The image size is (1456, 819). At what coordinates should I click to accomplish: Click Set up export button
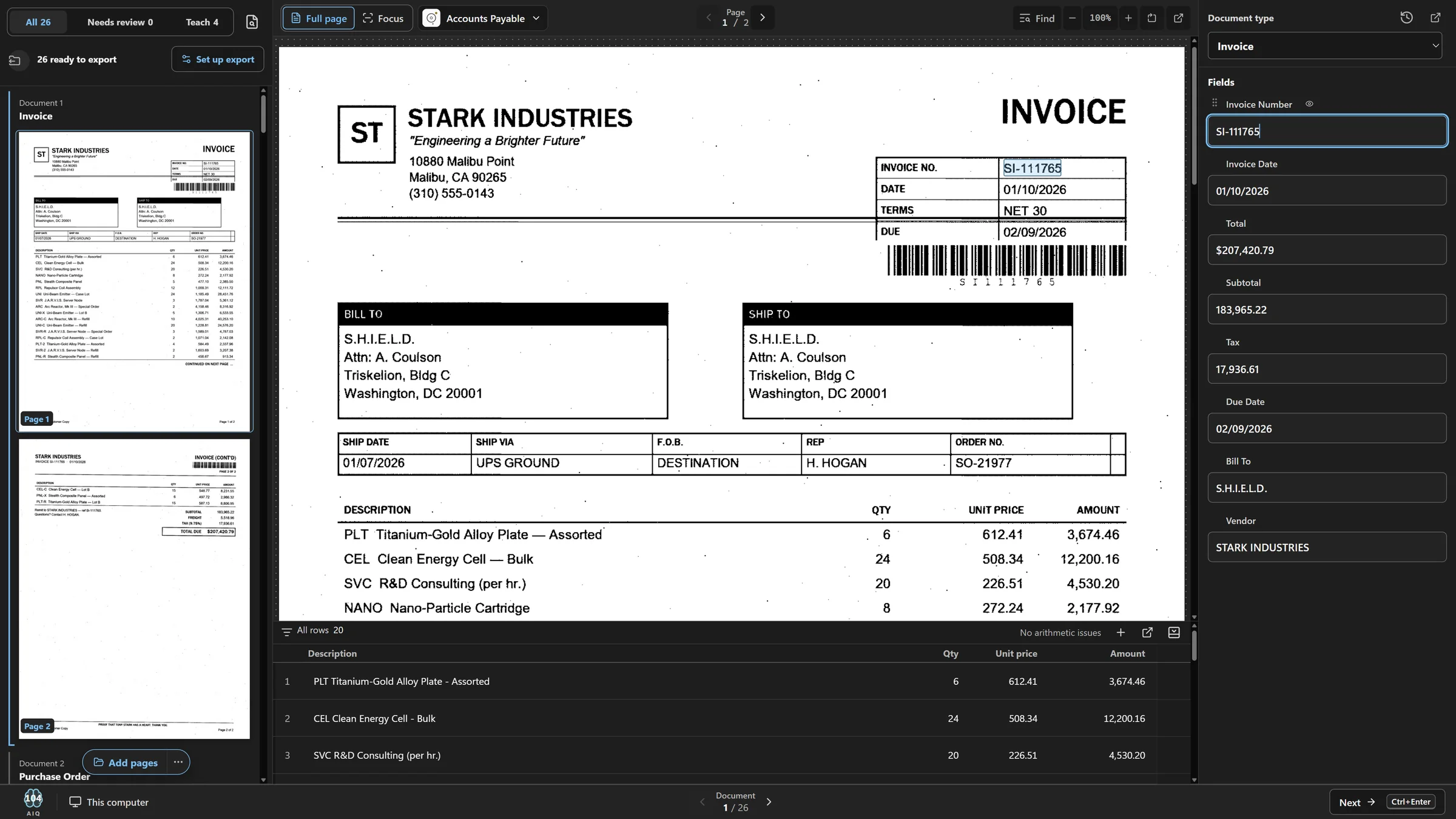click(218, 59)
